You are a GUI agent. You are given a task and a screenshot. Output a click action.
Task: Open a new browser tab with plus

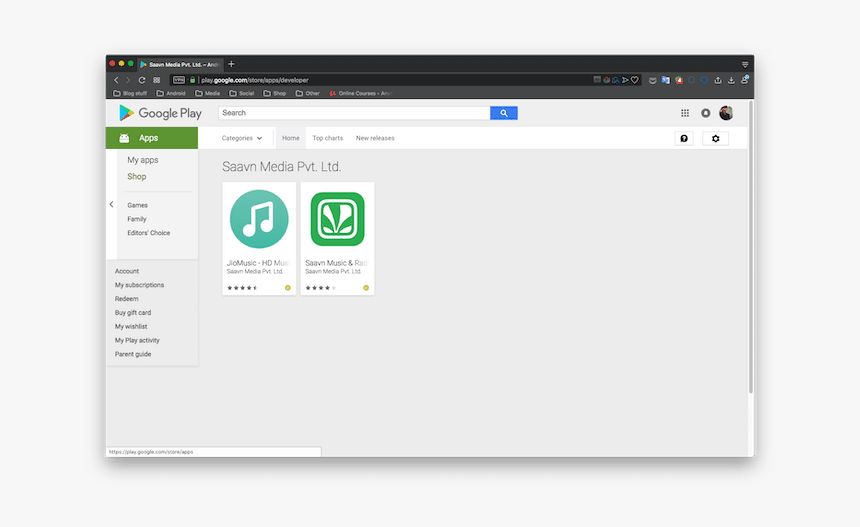pos(231,64)
